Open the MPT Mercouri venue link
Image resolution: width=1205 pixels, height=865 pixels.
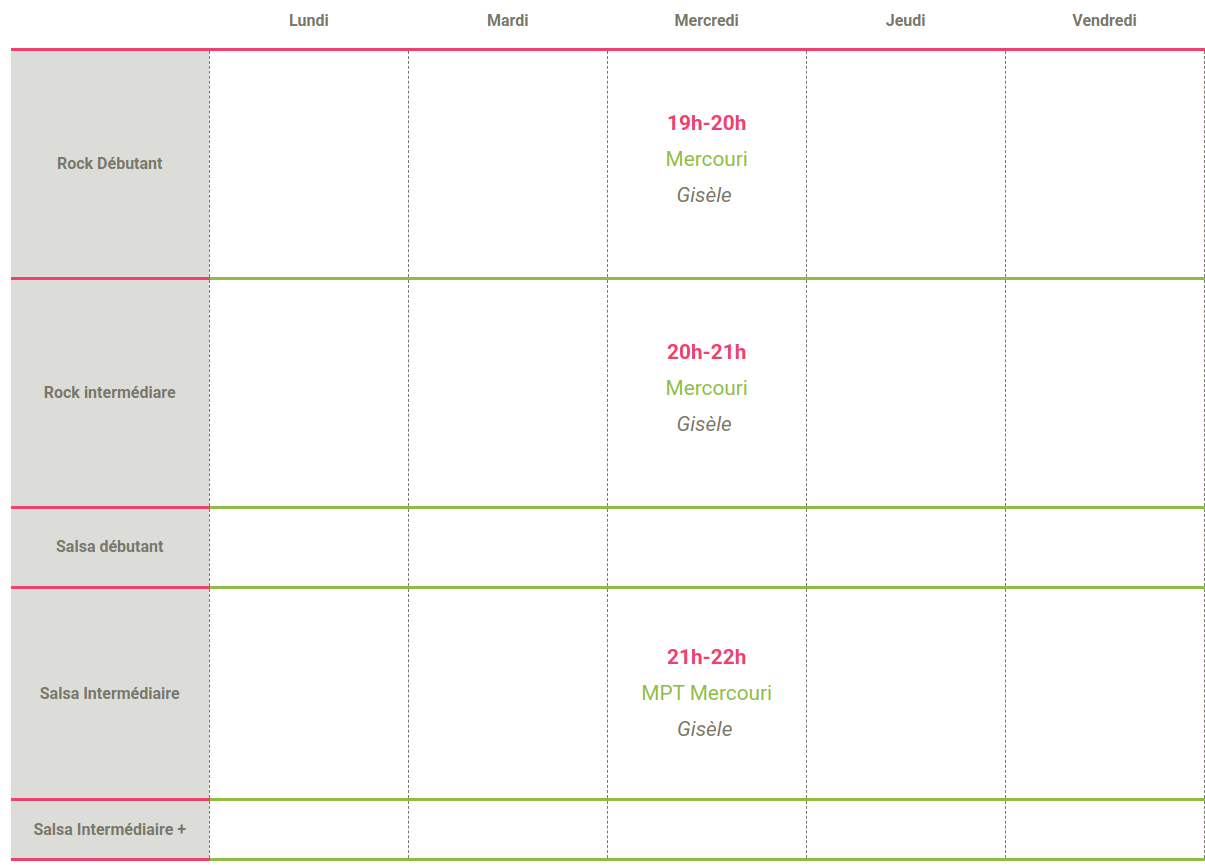click(707, 693)
